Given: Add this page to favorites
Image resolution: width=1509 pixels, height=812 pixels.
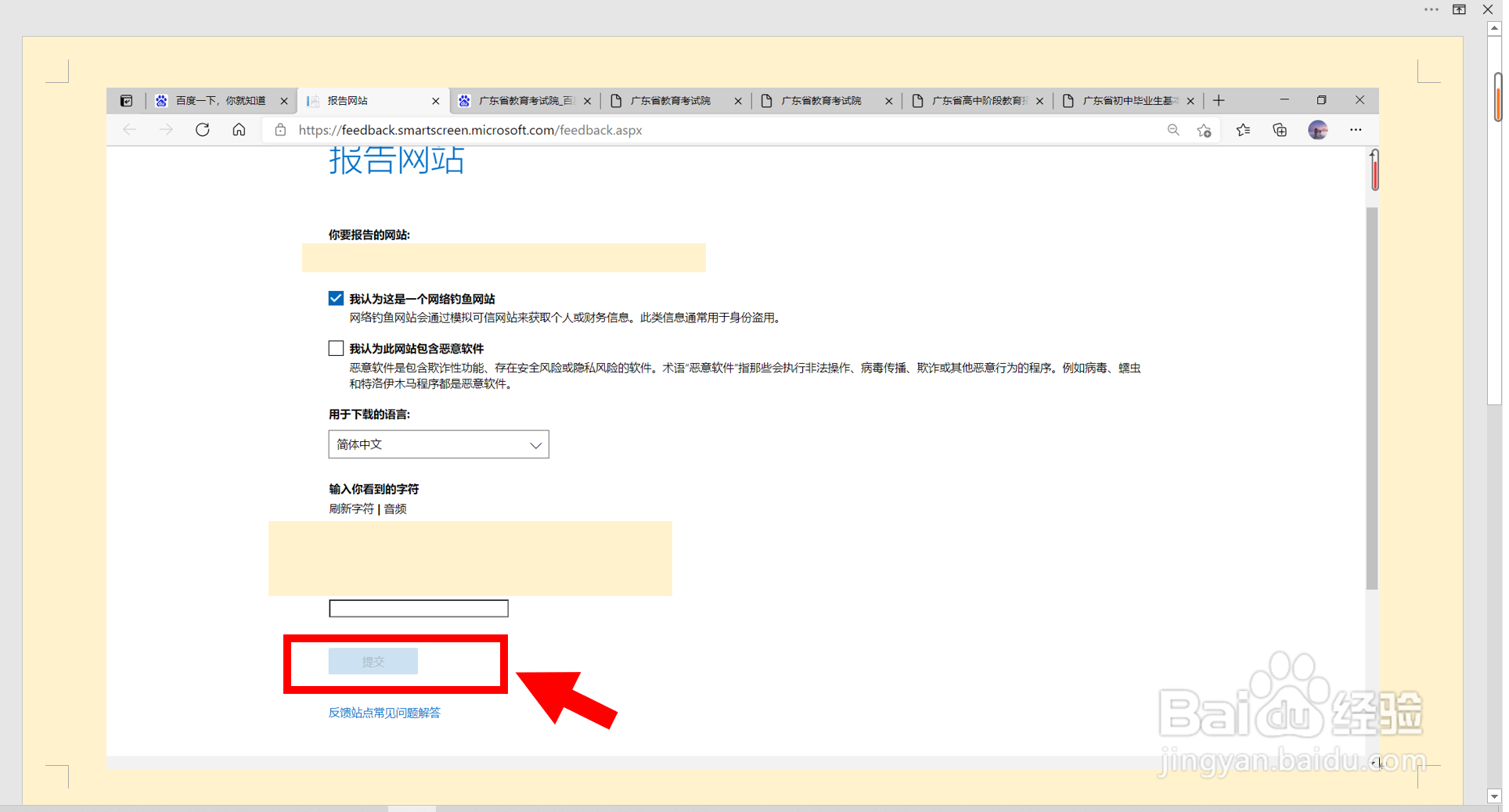Looking at the screenshot, I should click(x=1205, y=130).
